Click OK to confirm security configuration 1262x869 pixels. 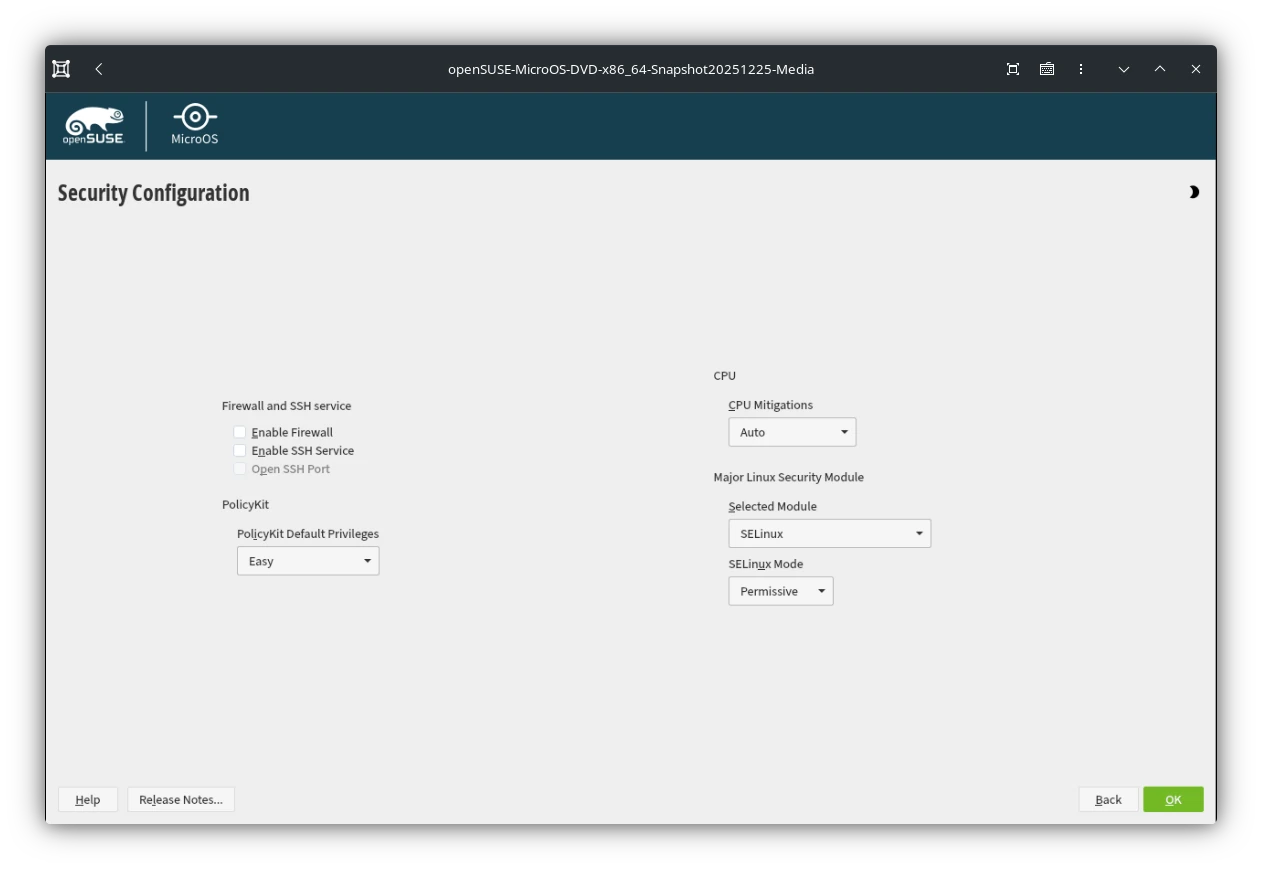(1172, 799)
